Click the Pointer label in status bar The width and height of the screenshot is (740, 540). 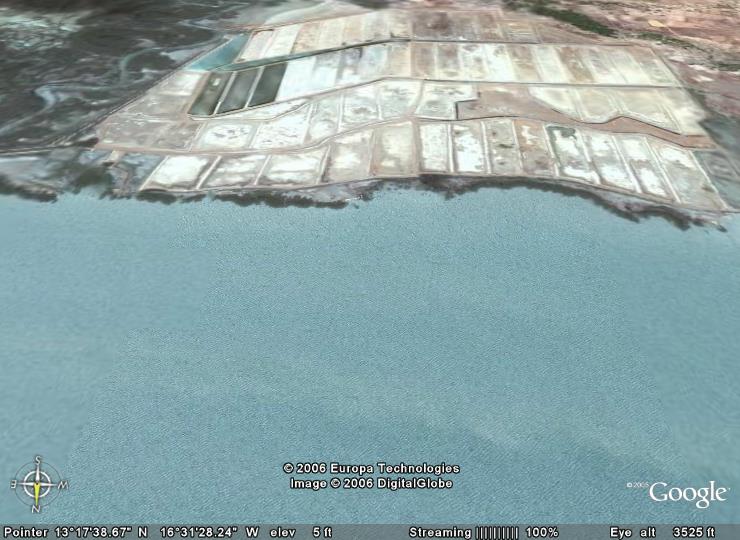[x=26, y=532]
